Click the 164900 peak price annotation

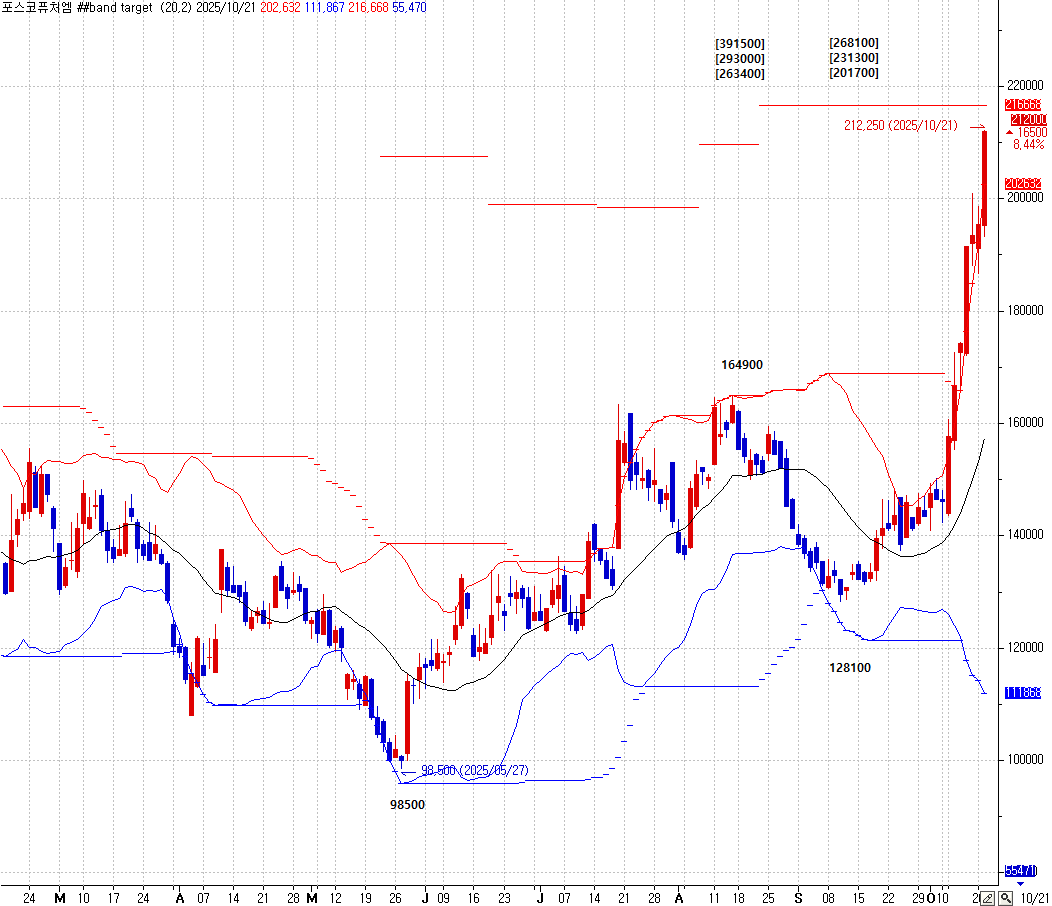(x=742, y=365)
